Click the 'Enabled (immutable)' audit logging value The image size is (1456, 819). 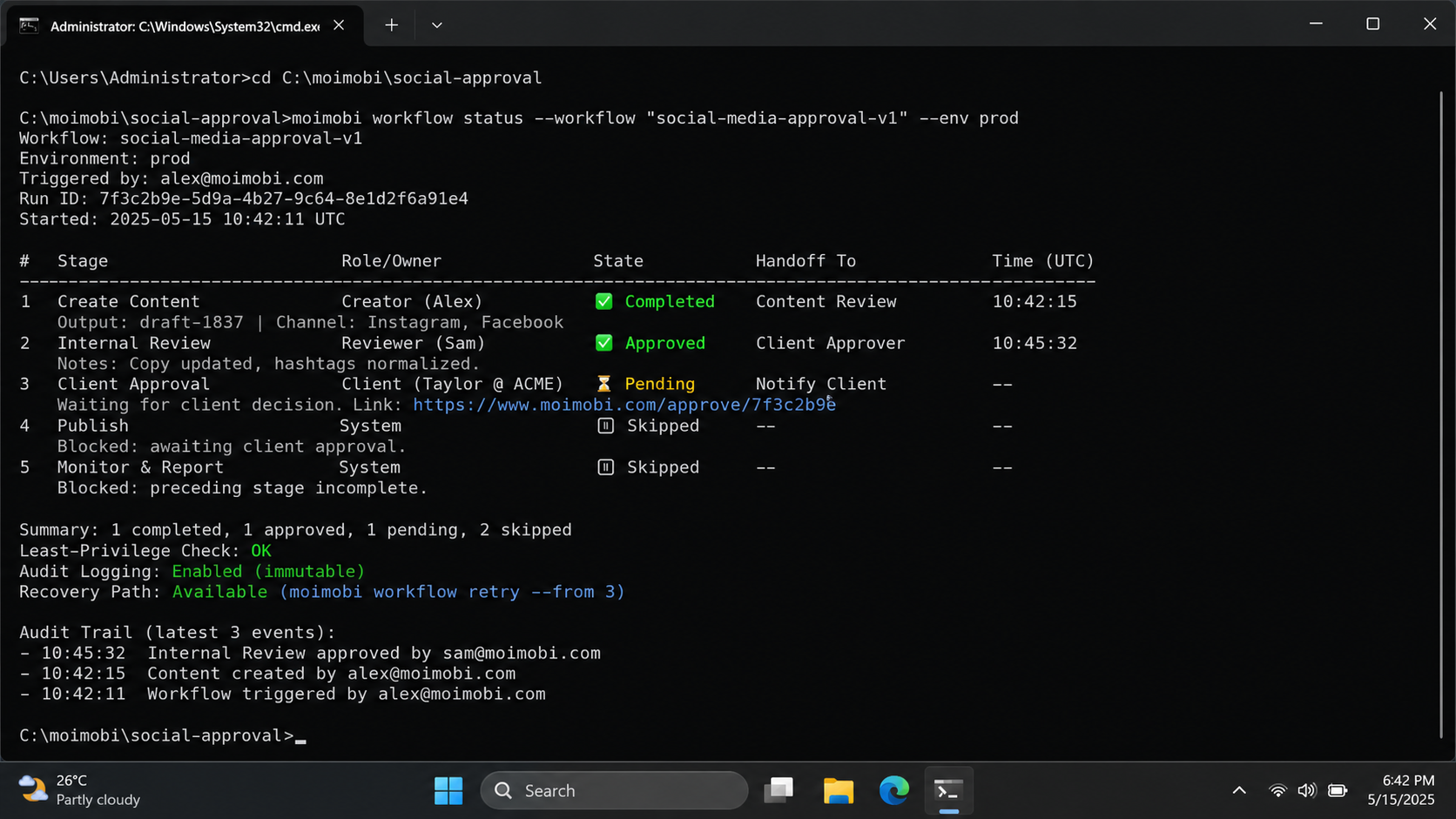tap(268, 571)
